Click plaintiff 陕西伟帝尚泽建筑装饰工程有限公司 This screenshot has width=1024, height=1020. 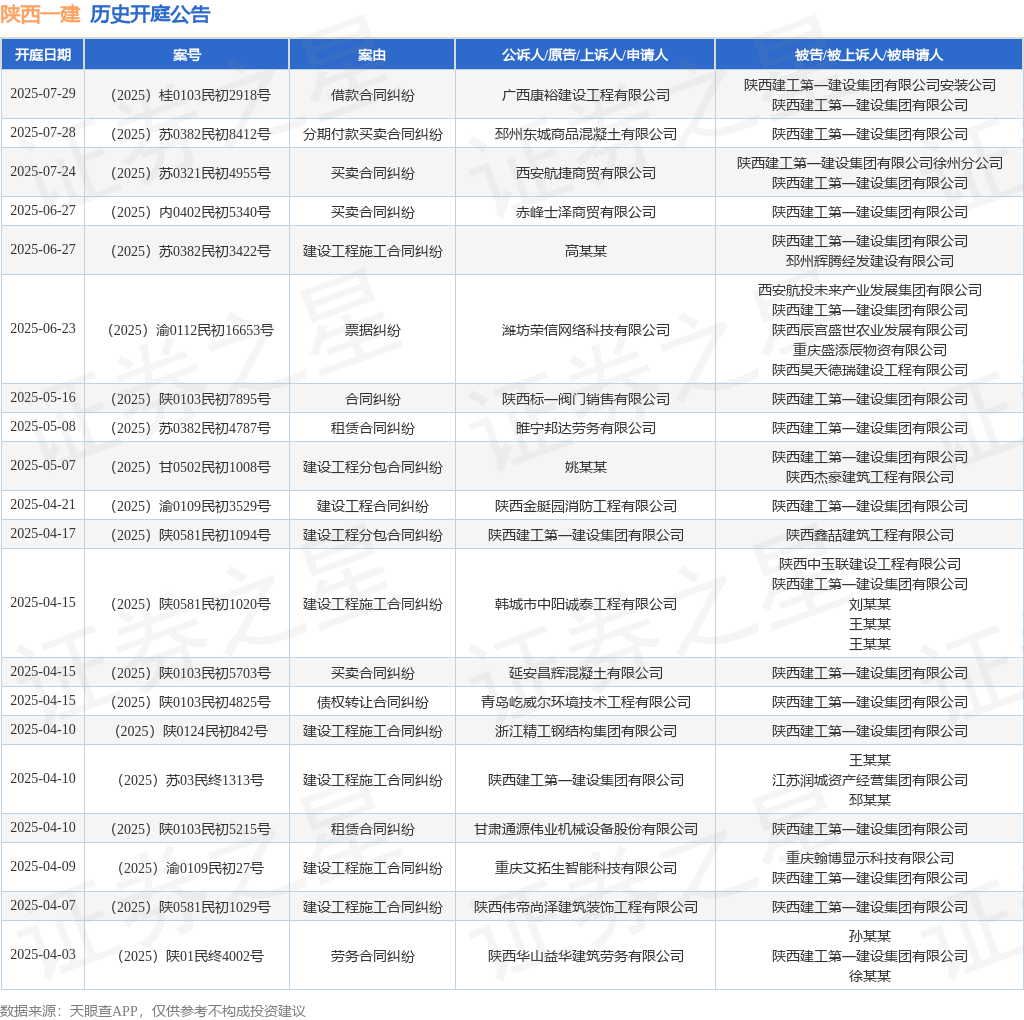[585, 908]
